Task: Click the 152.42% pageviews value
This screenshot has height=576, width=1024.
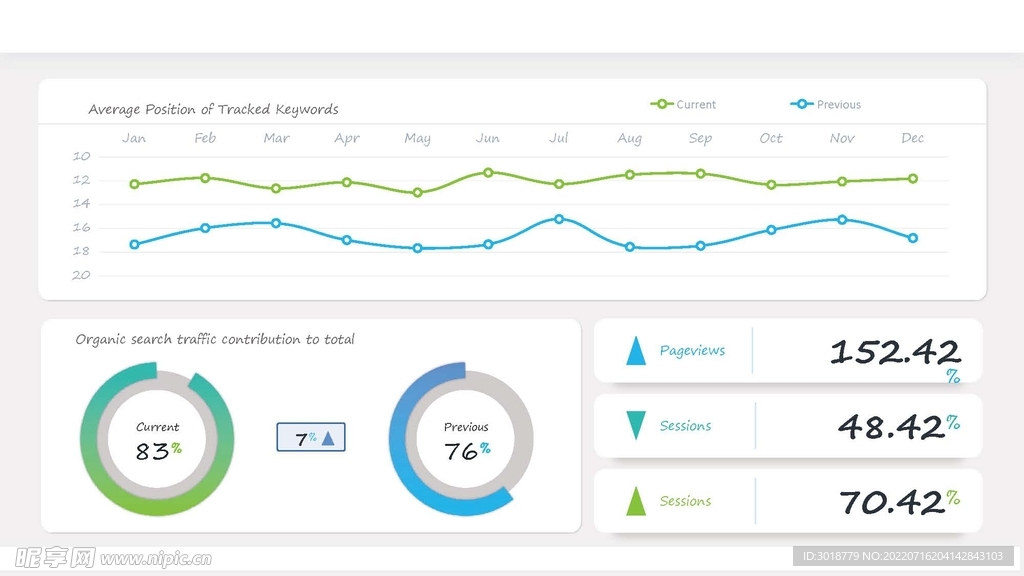Action: click(x=894, y=352)
